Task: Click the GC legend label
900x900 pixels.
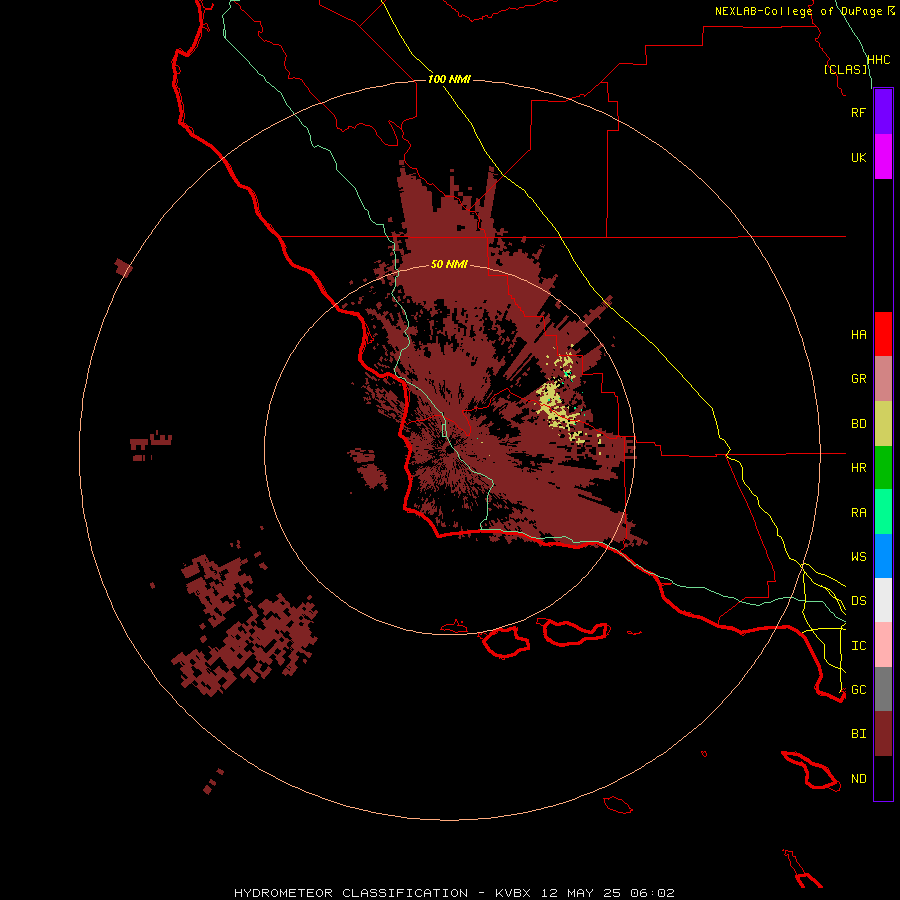Action: pyautogui.click(x=858, y=690)
